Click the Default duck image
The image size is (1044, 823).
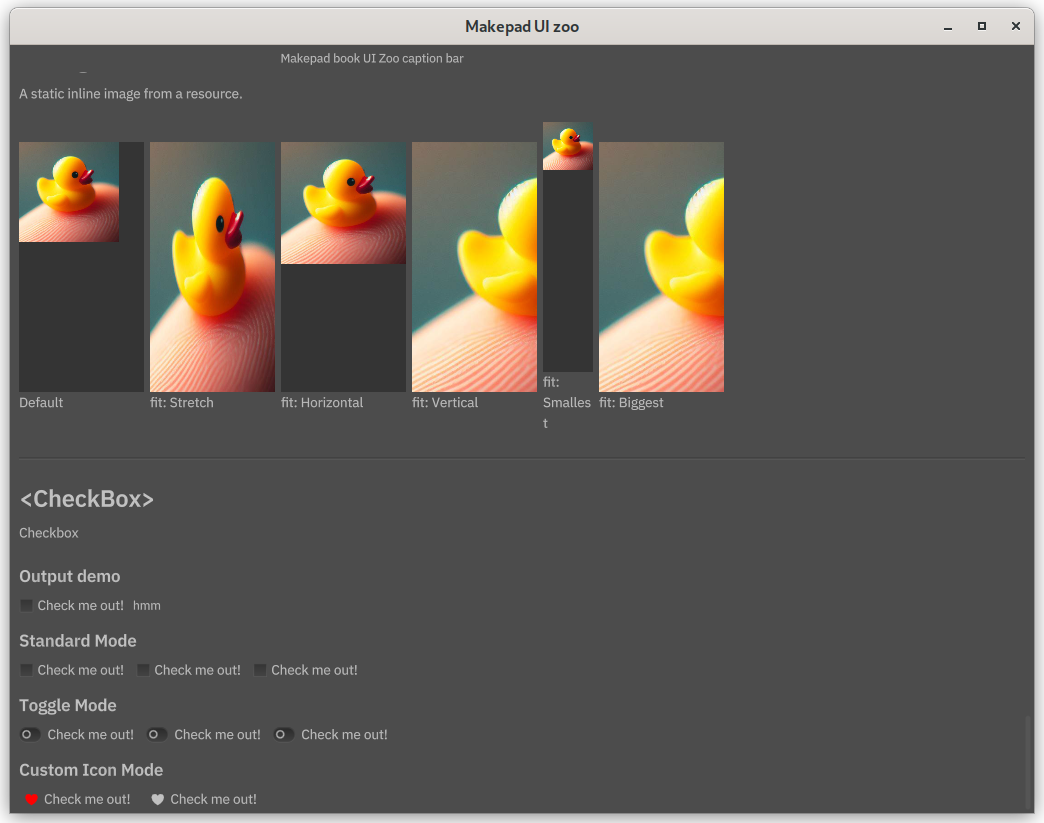coord(69,192)
